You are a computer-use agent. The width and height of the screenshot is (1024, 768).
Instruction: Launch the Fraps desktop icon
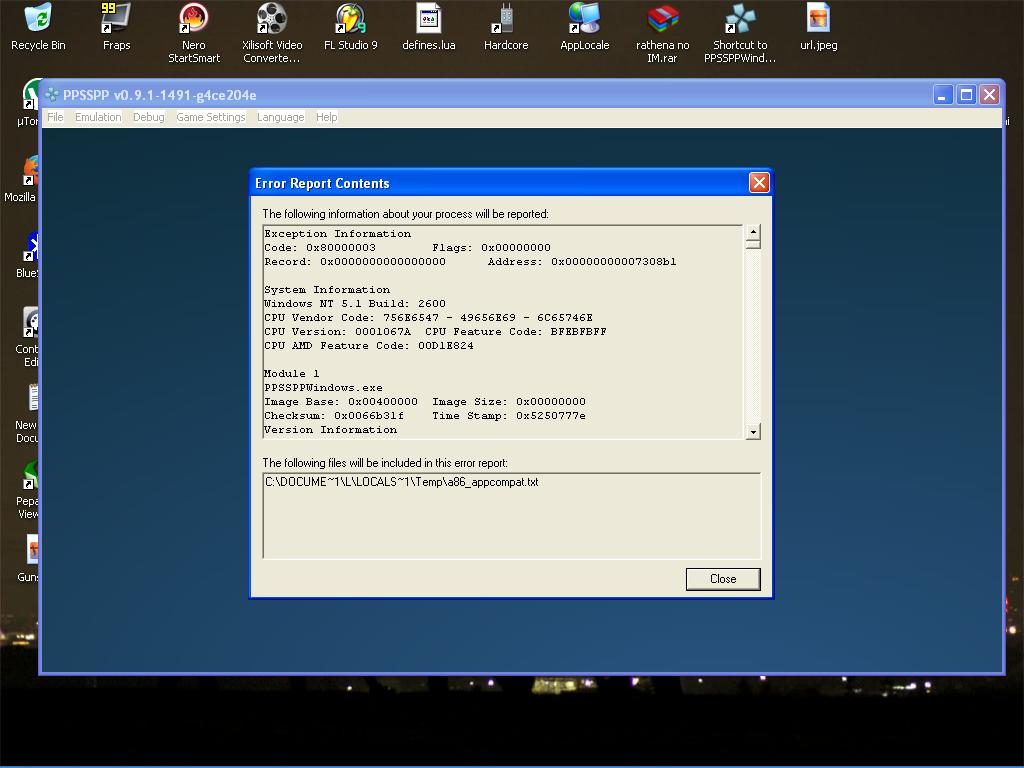coord(116,20)
